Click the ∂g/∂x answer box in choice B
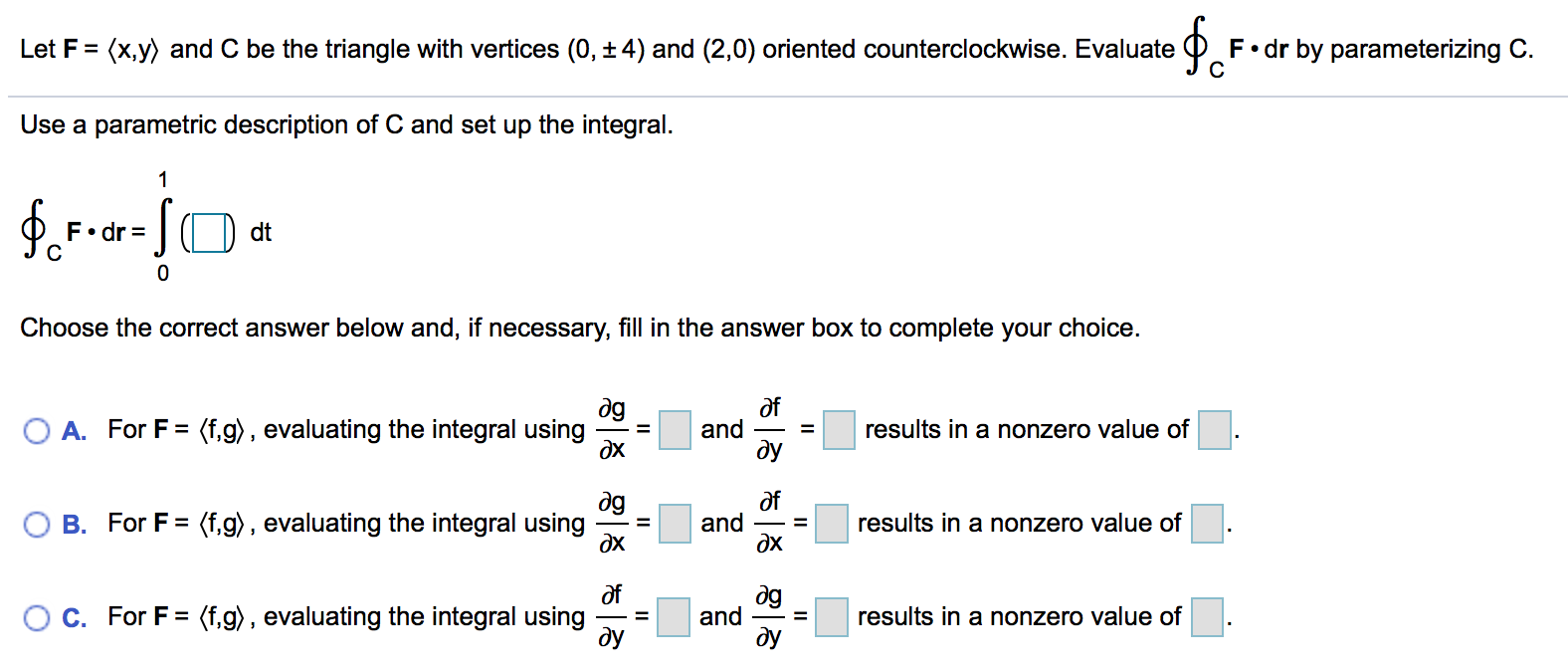This screenshot has width=1568, height=671. pos(674,524)
